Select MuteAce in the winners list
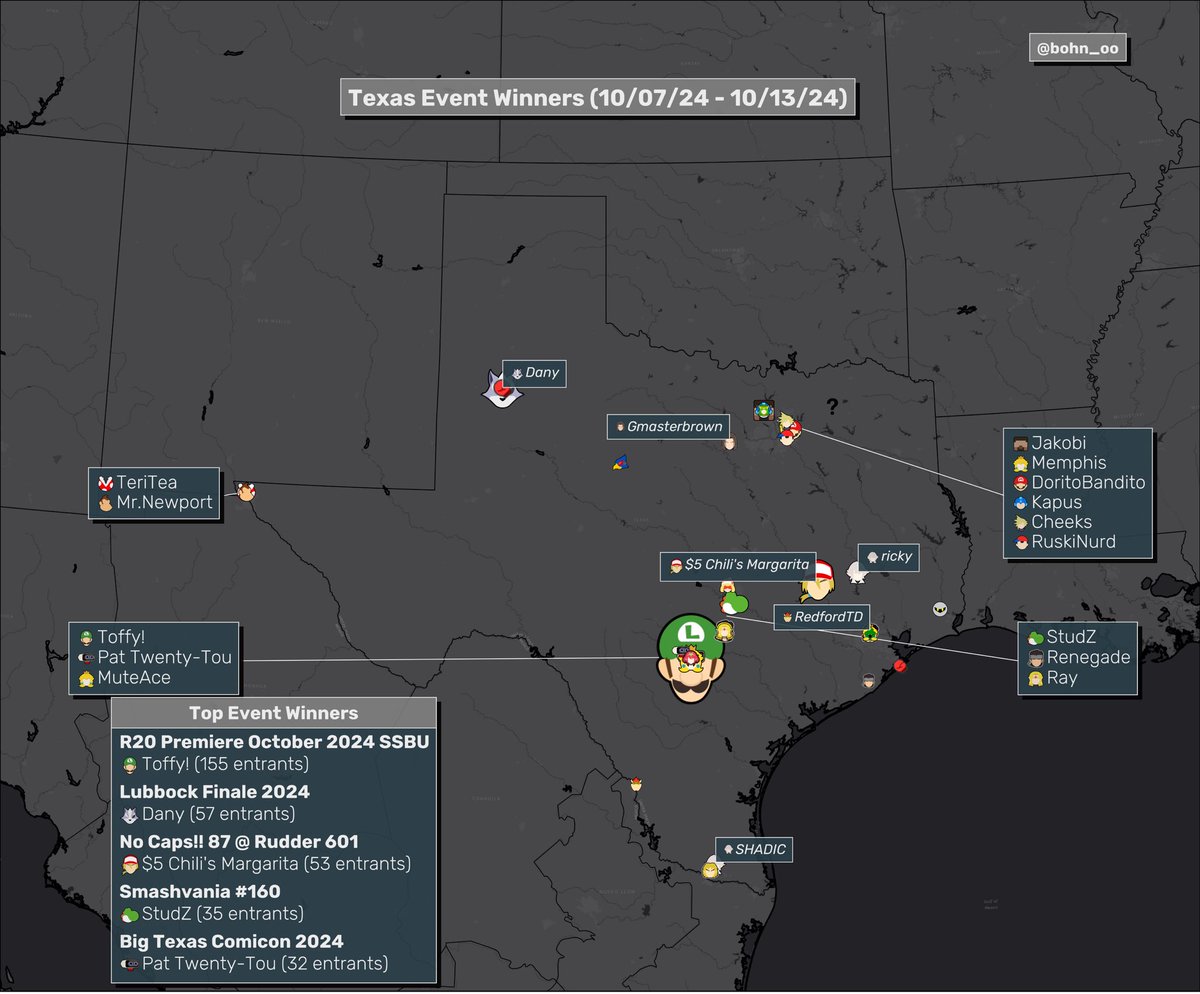Screen dimensions: 1200x994 (134, 678)
